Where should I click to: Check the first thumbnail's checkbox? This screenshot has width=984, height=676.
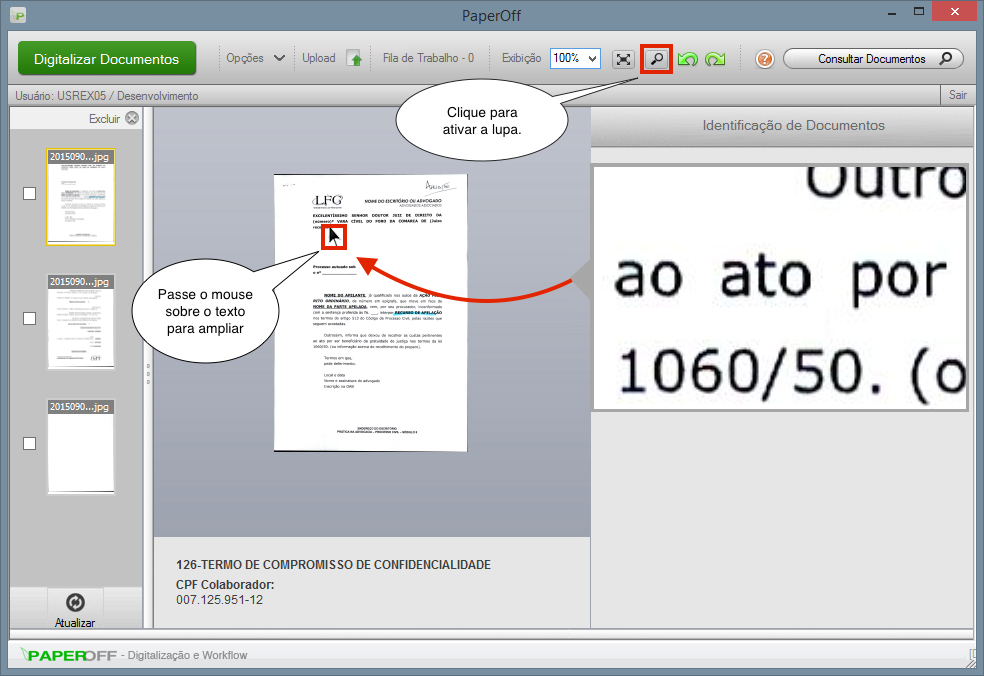(x=29, y=193)
